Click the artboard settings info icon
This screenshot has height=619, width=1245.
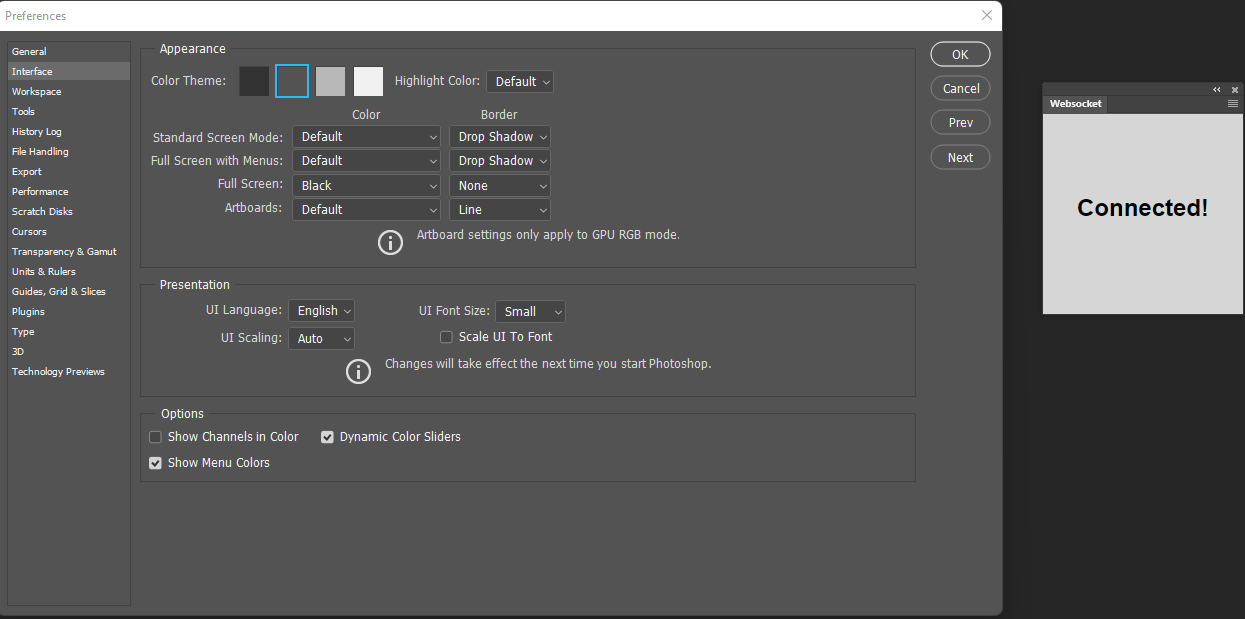point(390,242)
